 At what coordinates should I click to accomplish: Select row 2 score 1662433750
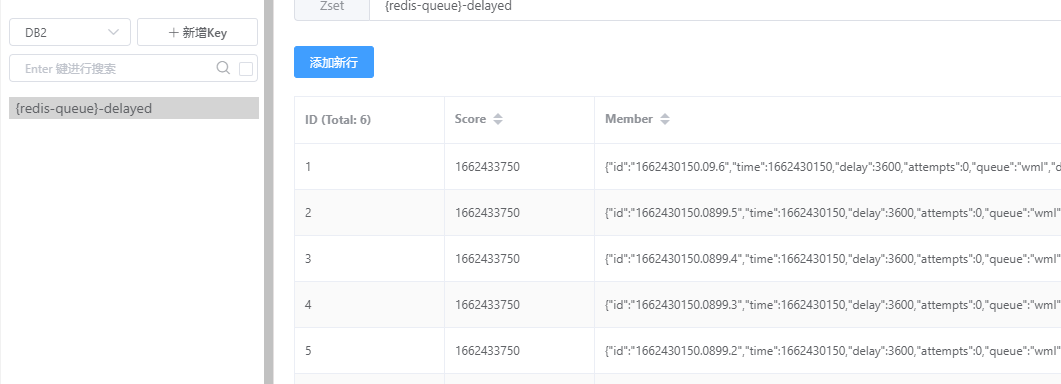487,213
